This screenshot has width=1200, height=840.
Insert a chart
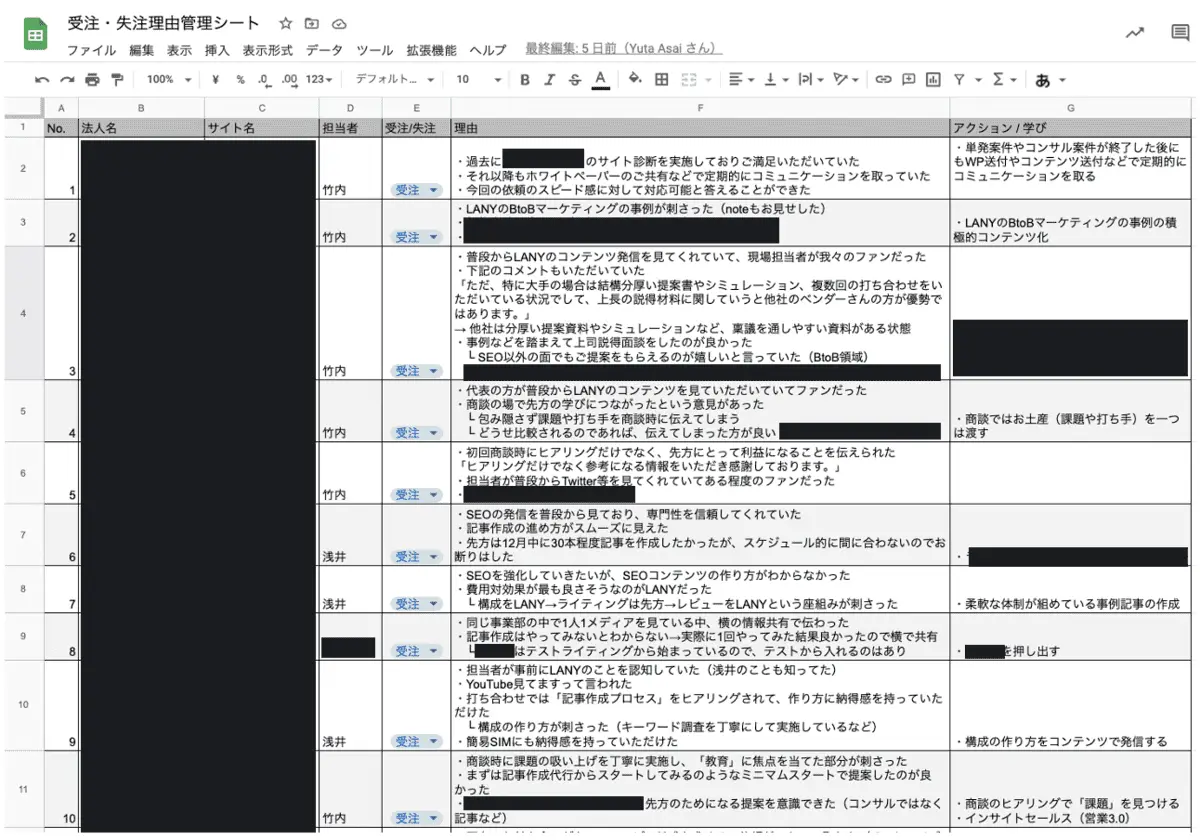click(x=933, y=80)
